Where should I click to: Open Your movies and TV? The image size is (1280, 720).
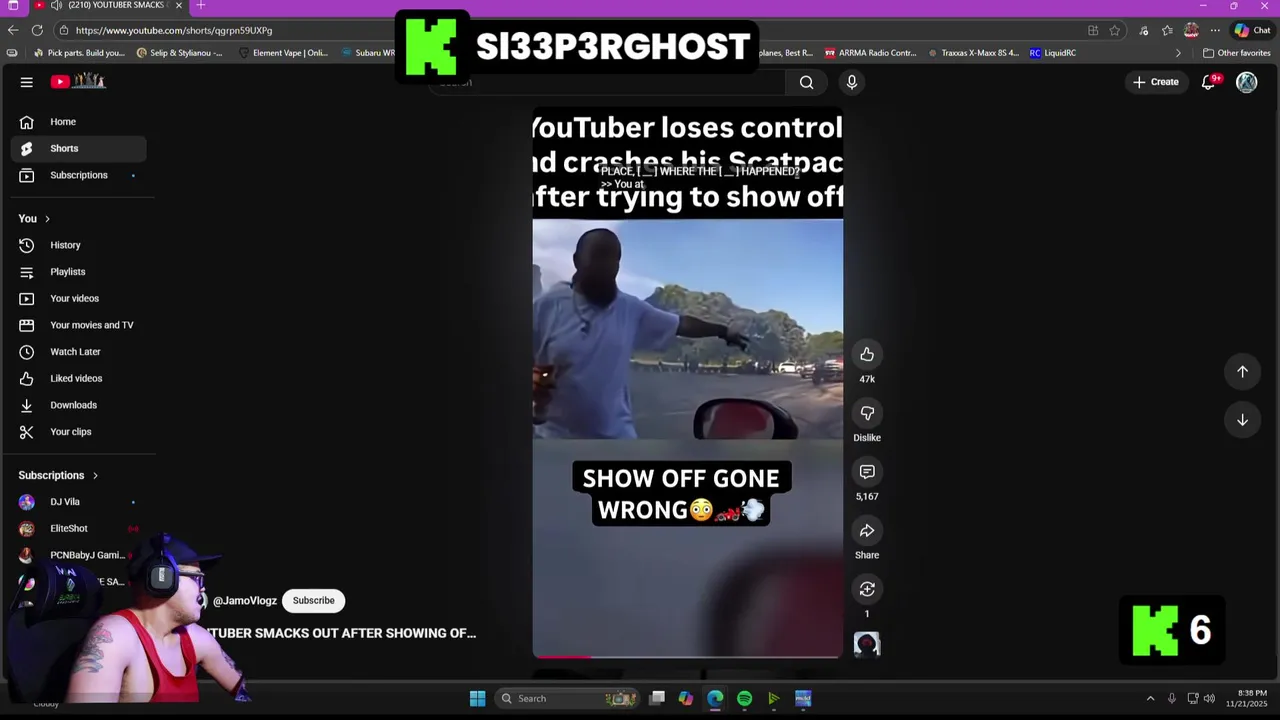point(78,325)
